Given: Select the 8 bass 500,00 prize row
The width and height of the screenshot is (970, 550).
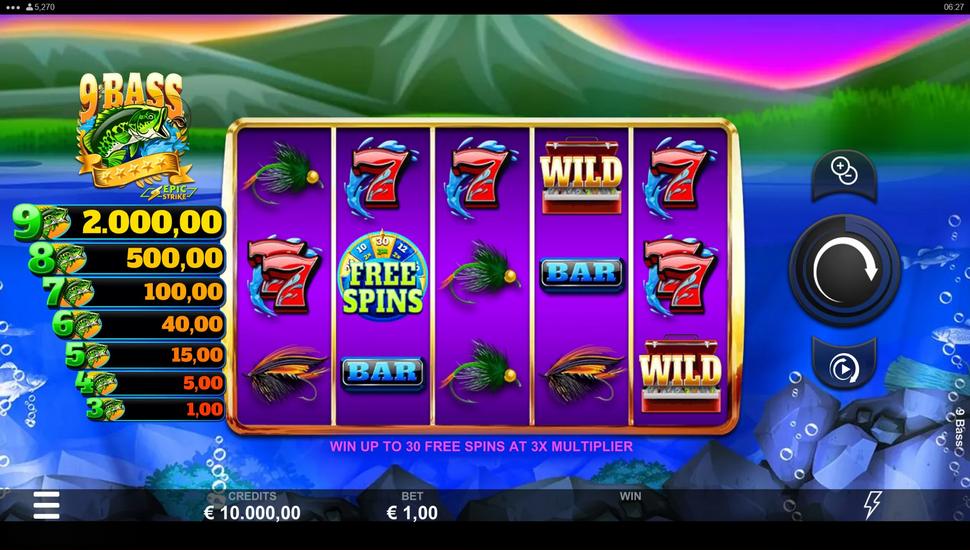Looking at the screenshot, I should coord(127,258).
